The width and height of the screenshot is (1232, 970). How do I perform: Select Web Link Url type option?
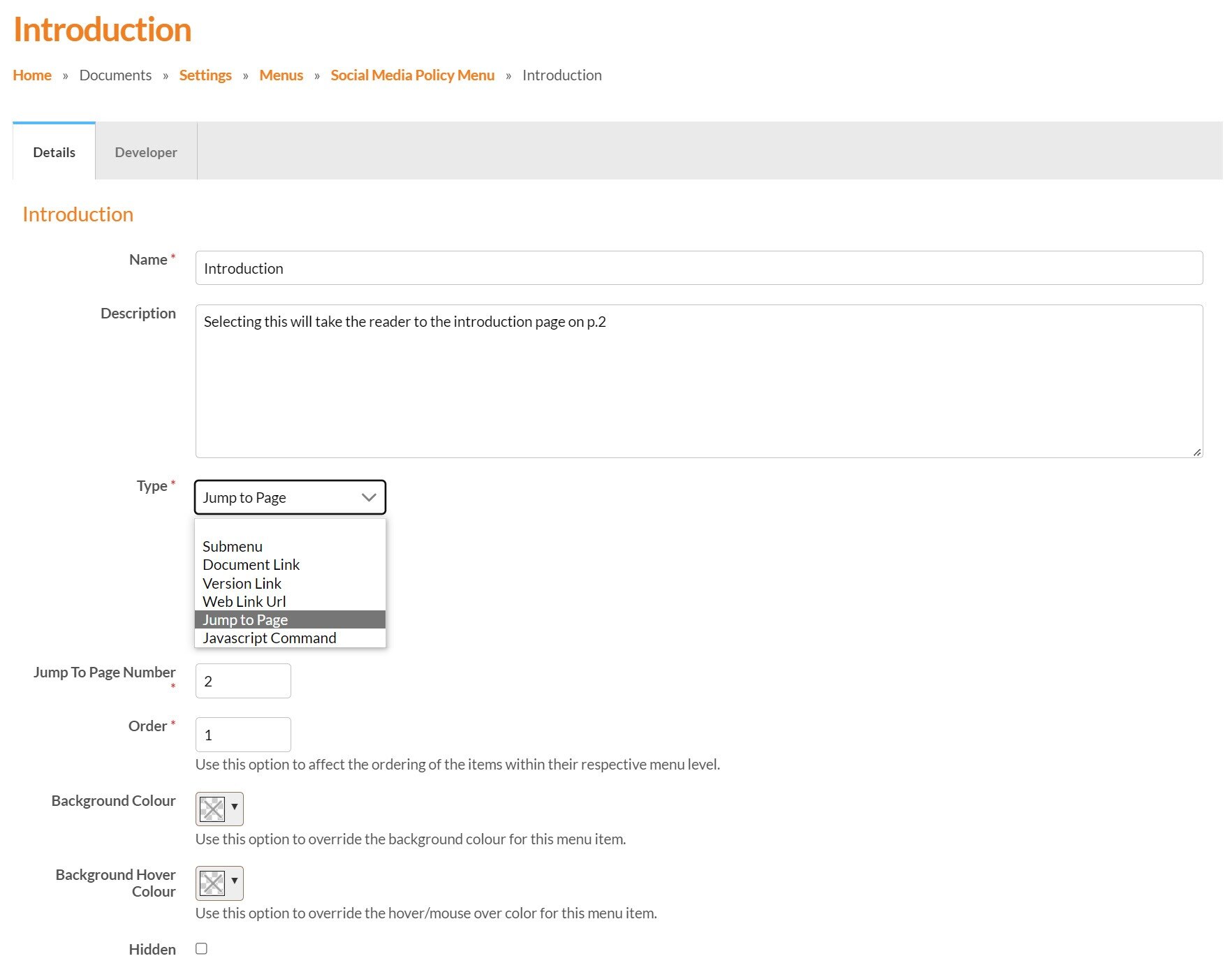point(244,601)
